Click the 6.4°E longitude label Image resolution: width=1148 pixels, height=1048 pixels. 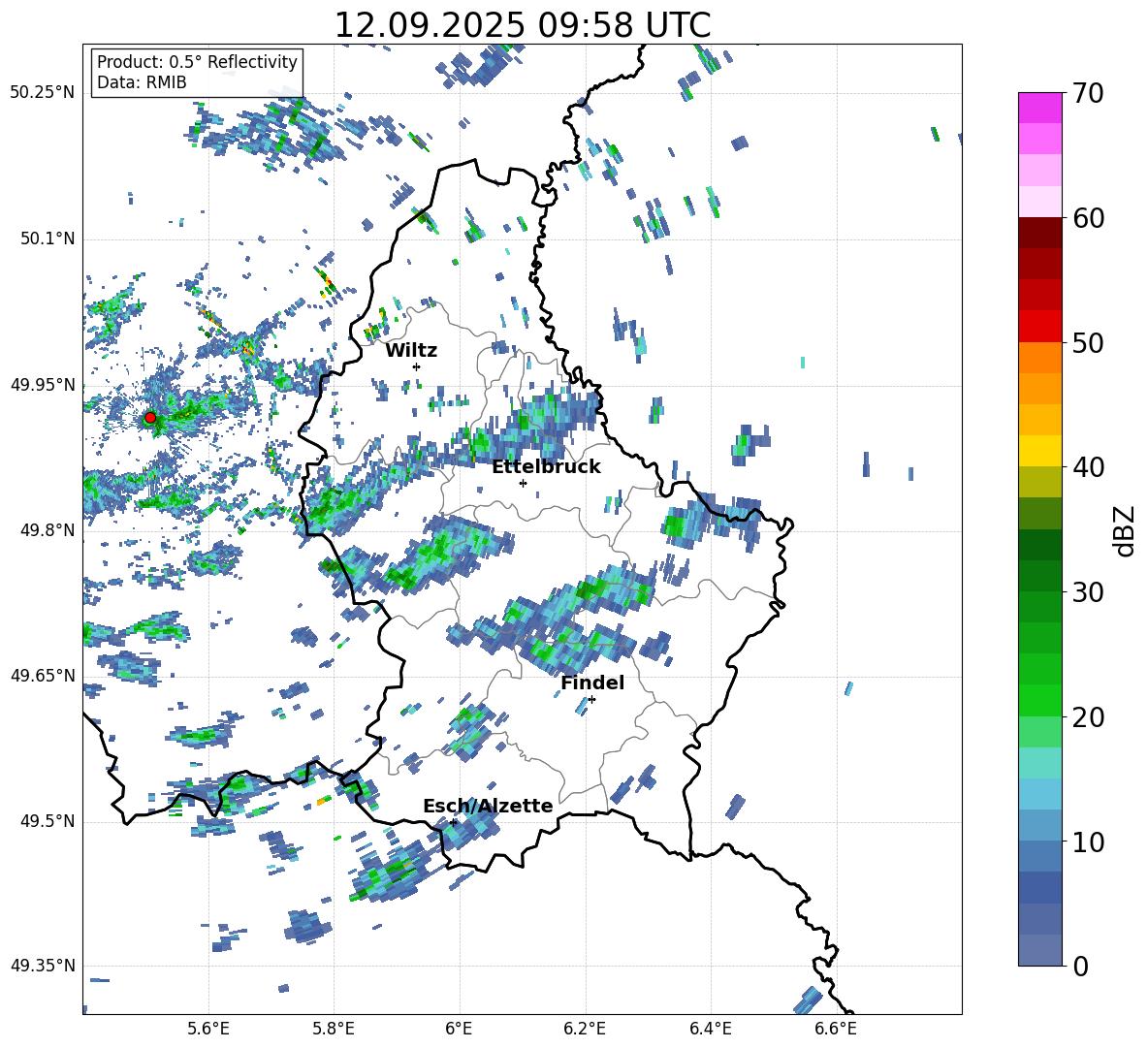point(710,1029)
